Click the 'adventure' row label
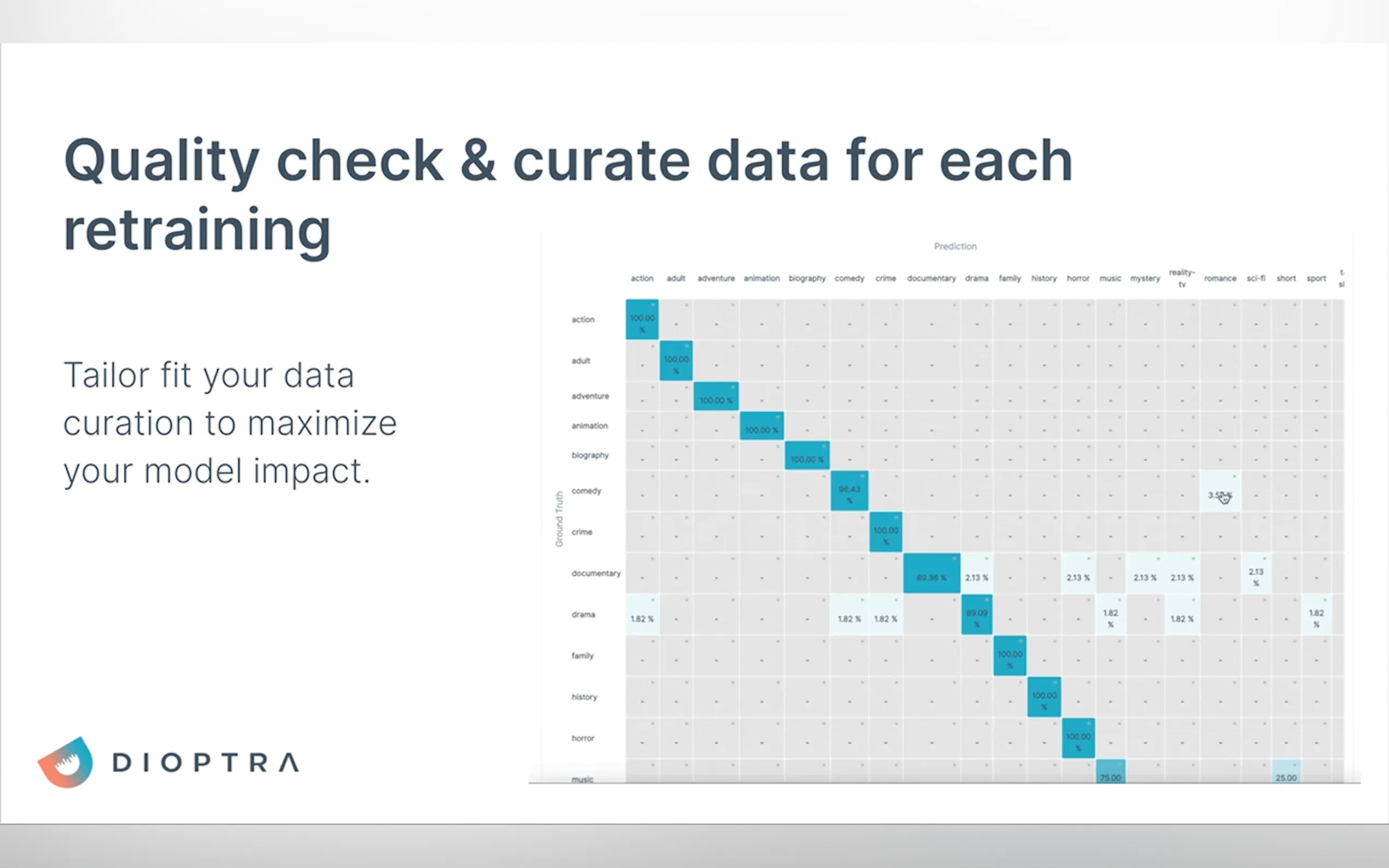 pos(590,396)
